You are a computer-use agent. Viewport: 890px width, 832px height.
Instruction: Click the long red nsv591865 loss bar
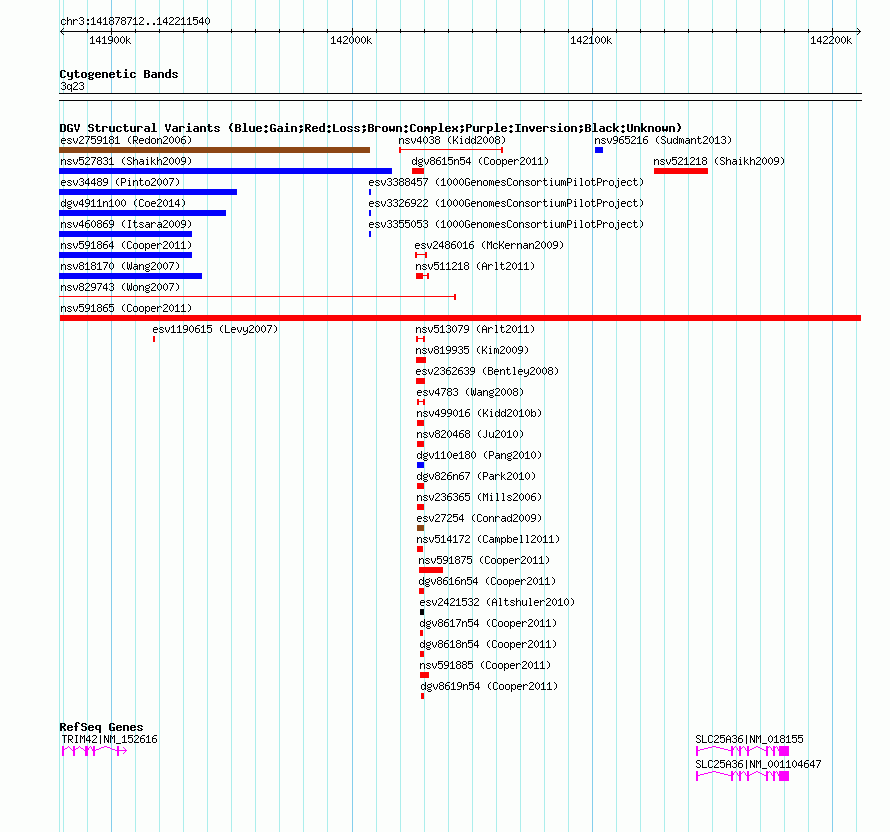pos(460,318)
